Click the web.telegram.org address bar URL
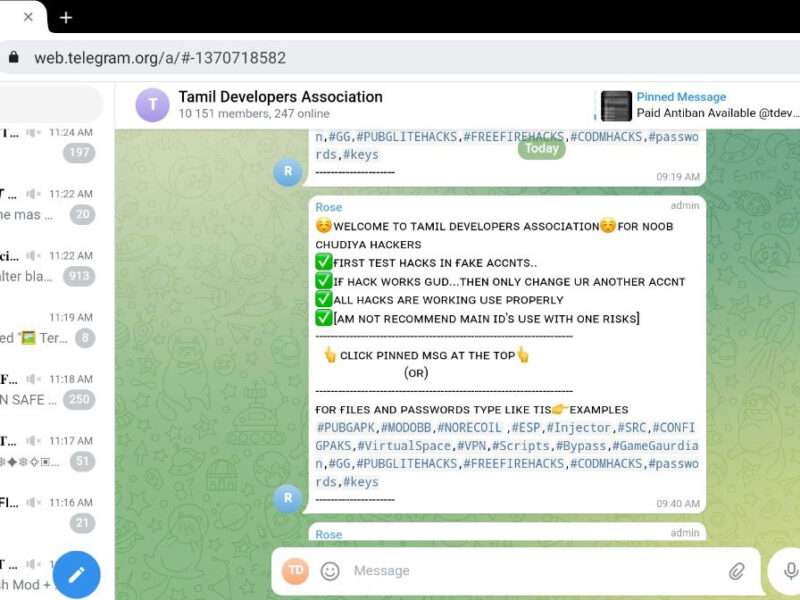This screenshot has height=600, width=800. [x=160, y=58]
